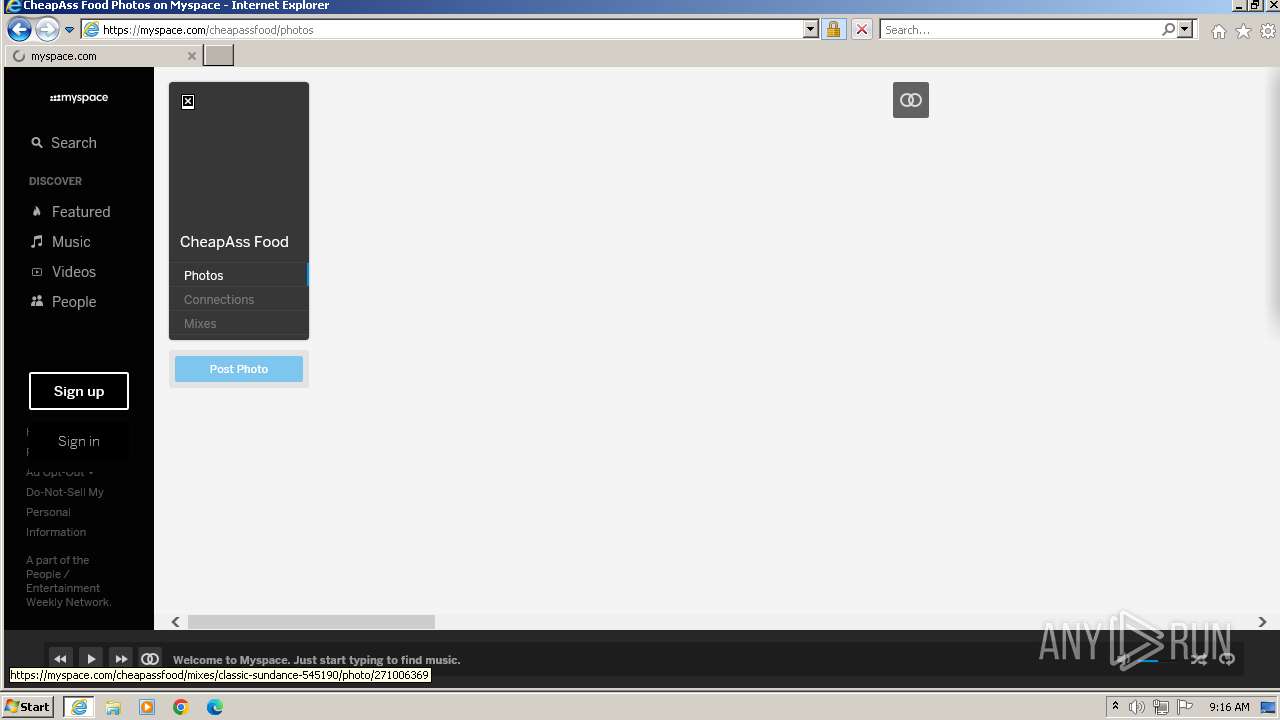
Task: Click next track in Myspace player
Action: pyautogui.click(x=121, y=659)
